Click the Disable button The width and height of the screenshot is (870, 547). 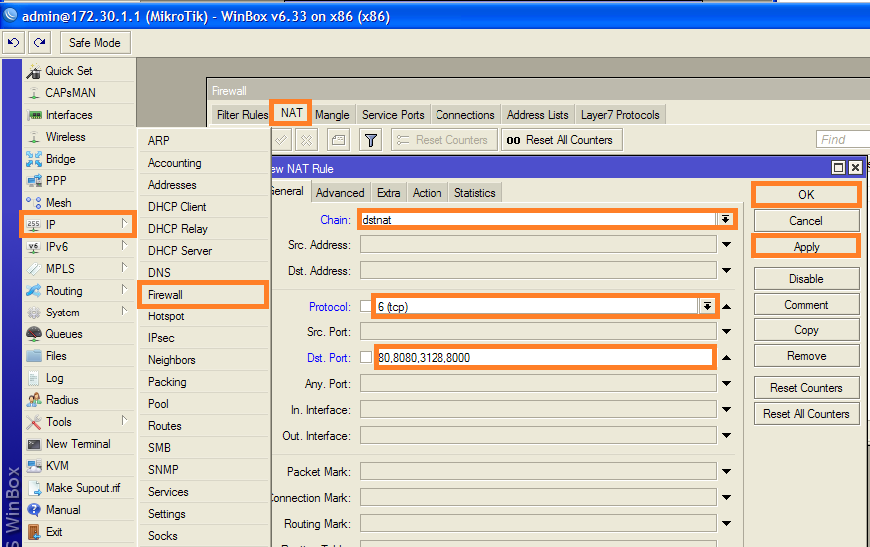pyautogui.click(x=806, y=279)
